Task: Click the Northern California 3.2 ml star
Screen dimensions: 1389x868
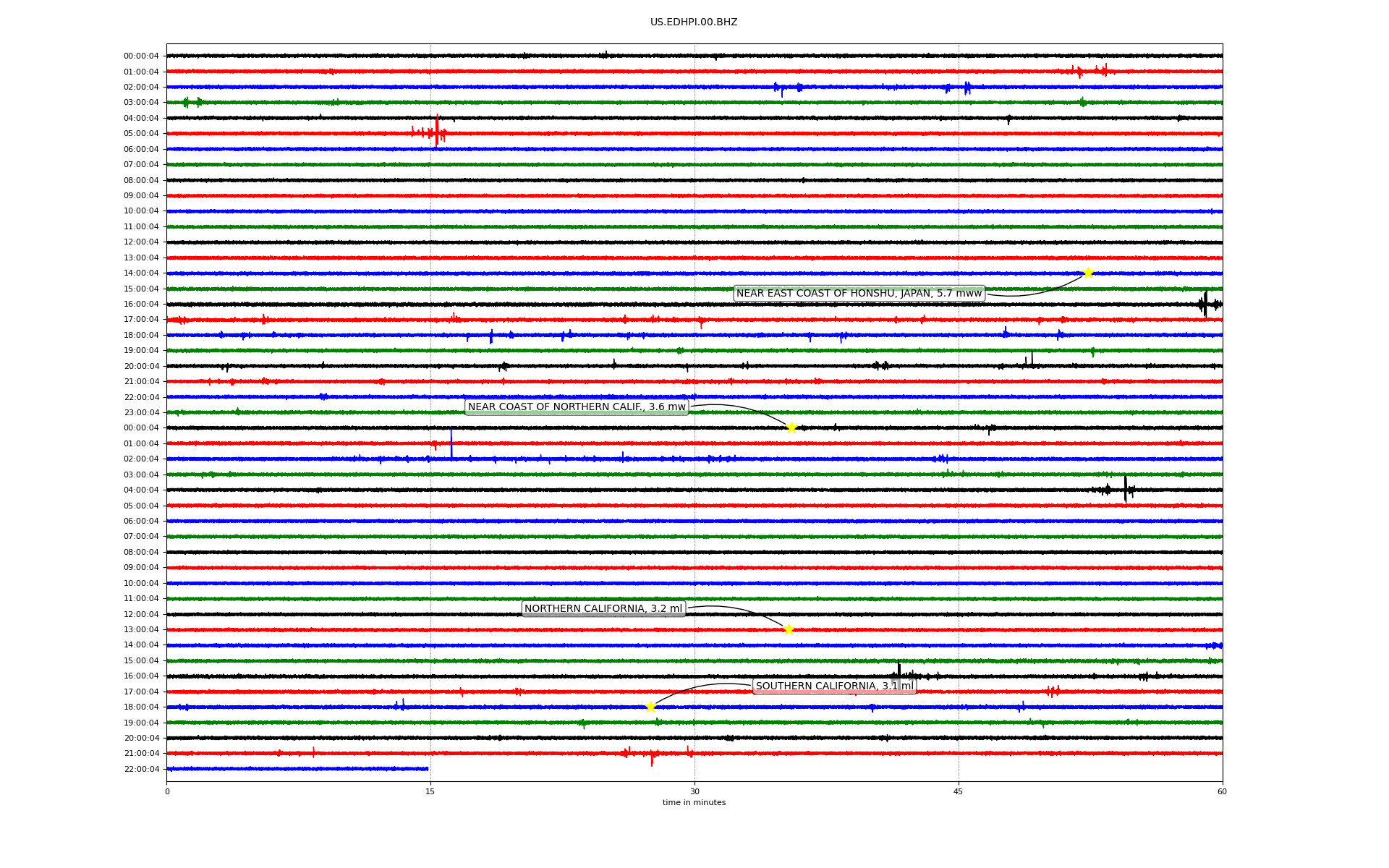Action: coord(789,629)
